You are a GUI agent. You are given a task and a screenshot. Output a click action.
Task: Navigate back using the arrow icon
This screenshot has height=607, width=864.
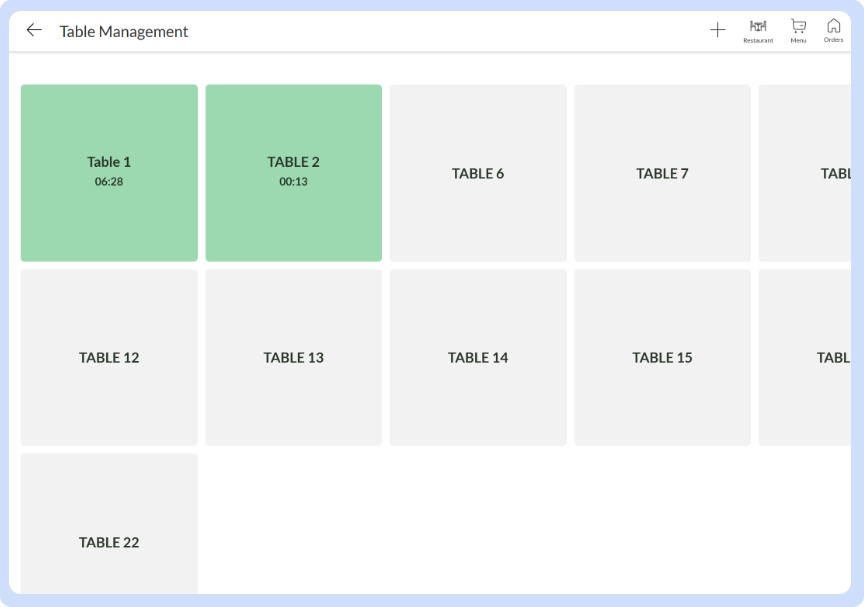pyautogui.click(x=34, y=30)
